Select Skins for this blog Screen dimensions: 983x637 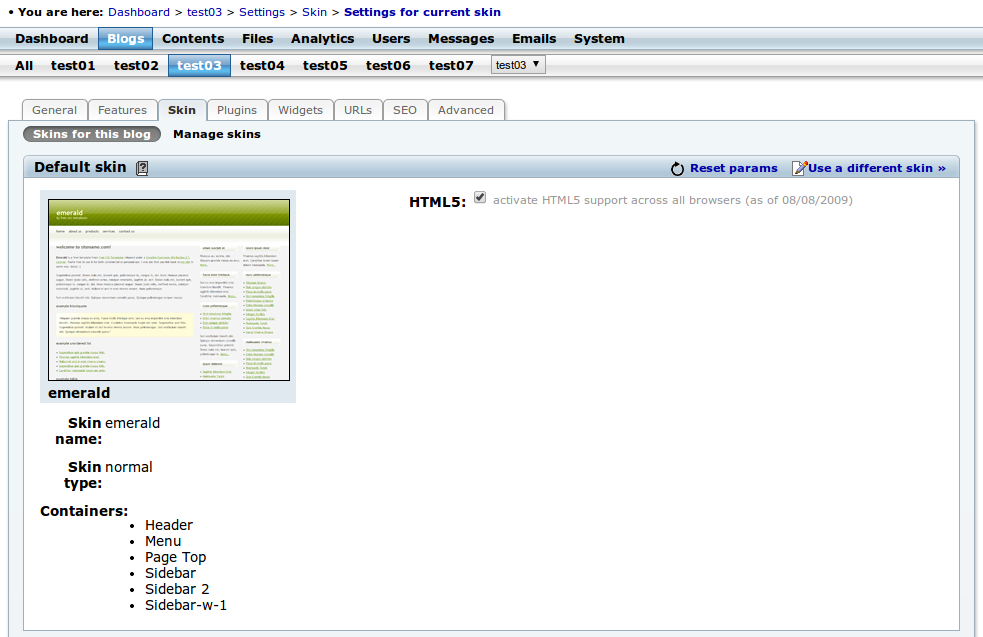point(92,134)
